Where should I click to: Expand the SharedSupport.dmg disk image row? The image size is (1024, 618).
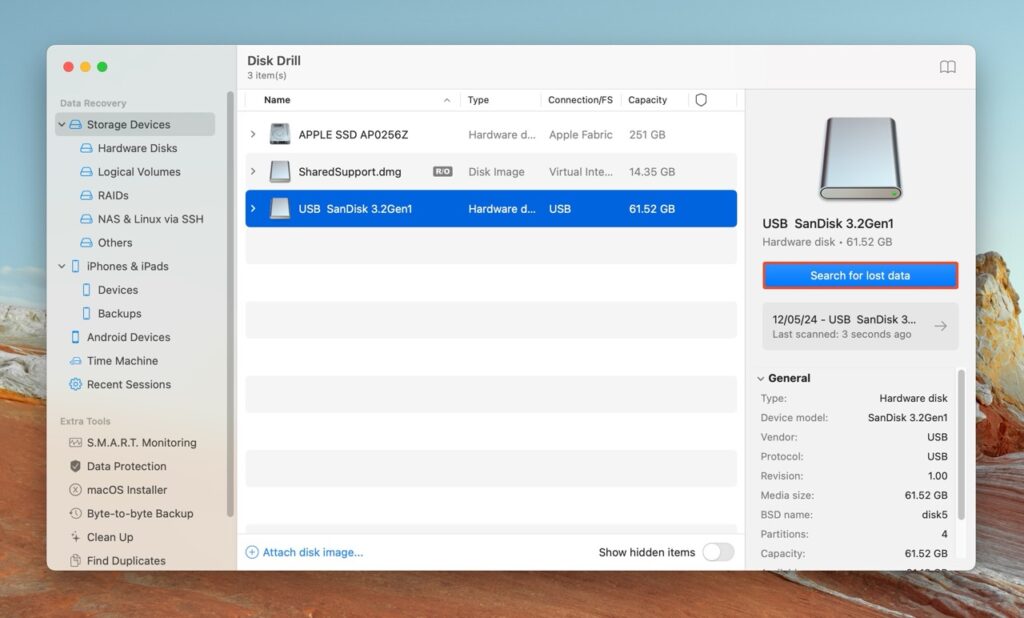(x=252, y=171)
